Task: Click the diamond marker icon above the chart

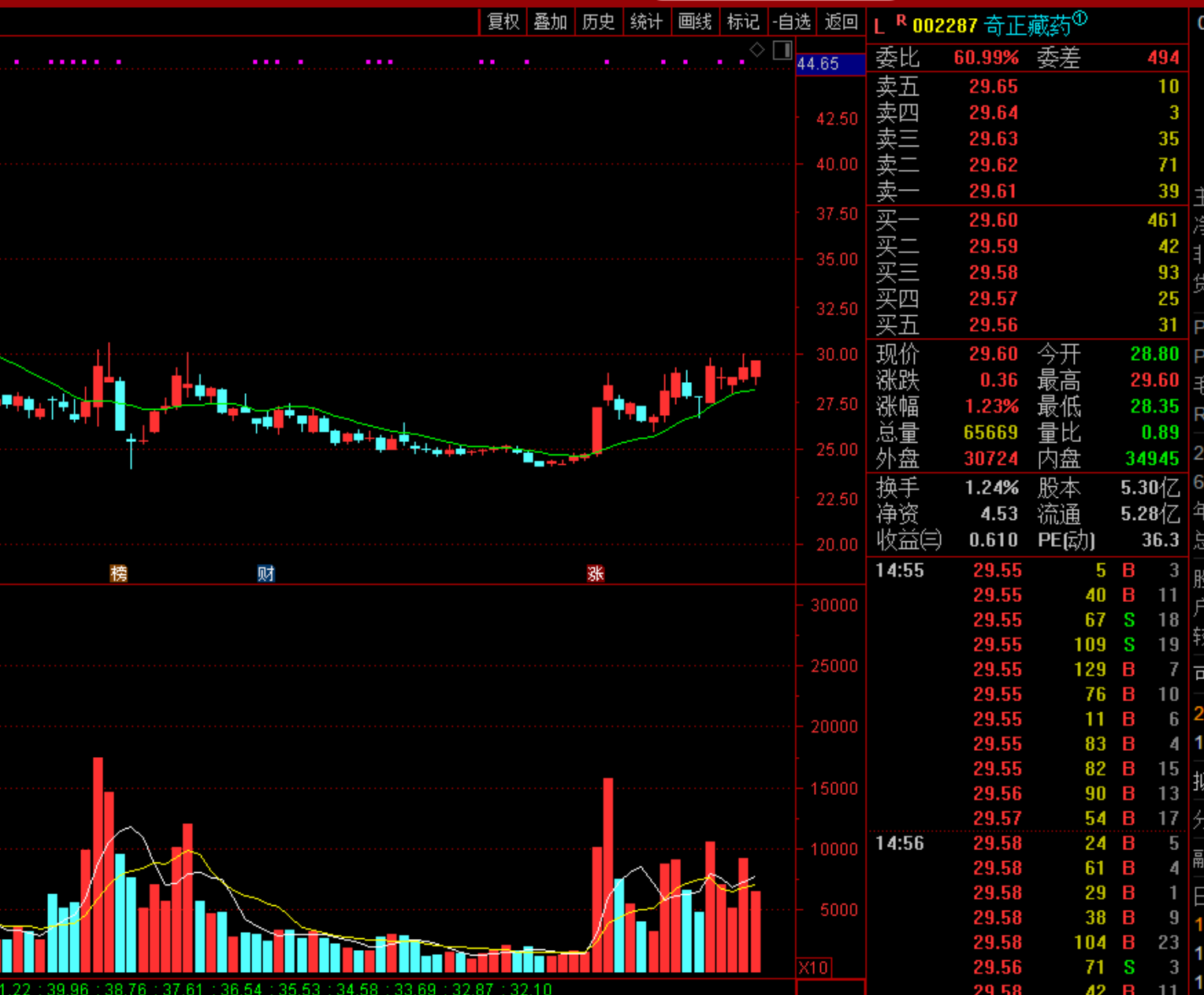Action: pyautogui.click(x=756, y=50)
